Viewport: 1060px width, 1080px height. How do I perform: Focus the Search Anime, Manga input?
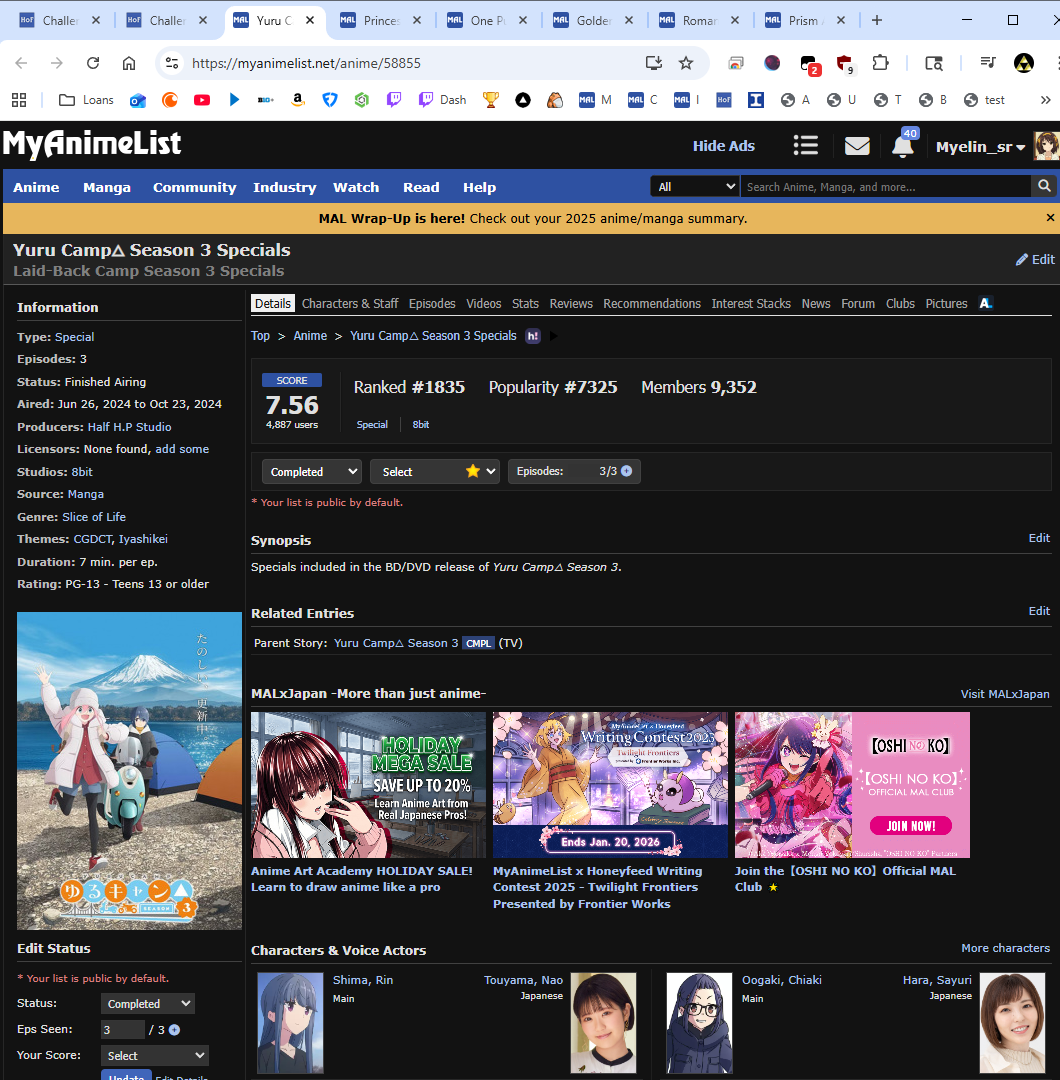click(x=885, y=187)
